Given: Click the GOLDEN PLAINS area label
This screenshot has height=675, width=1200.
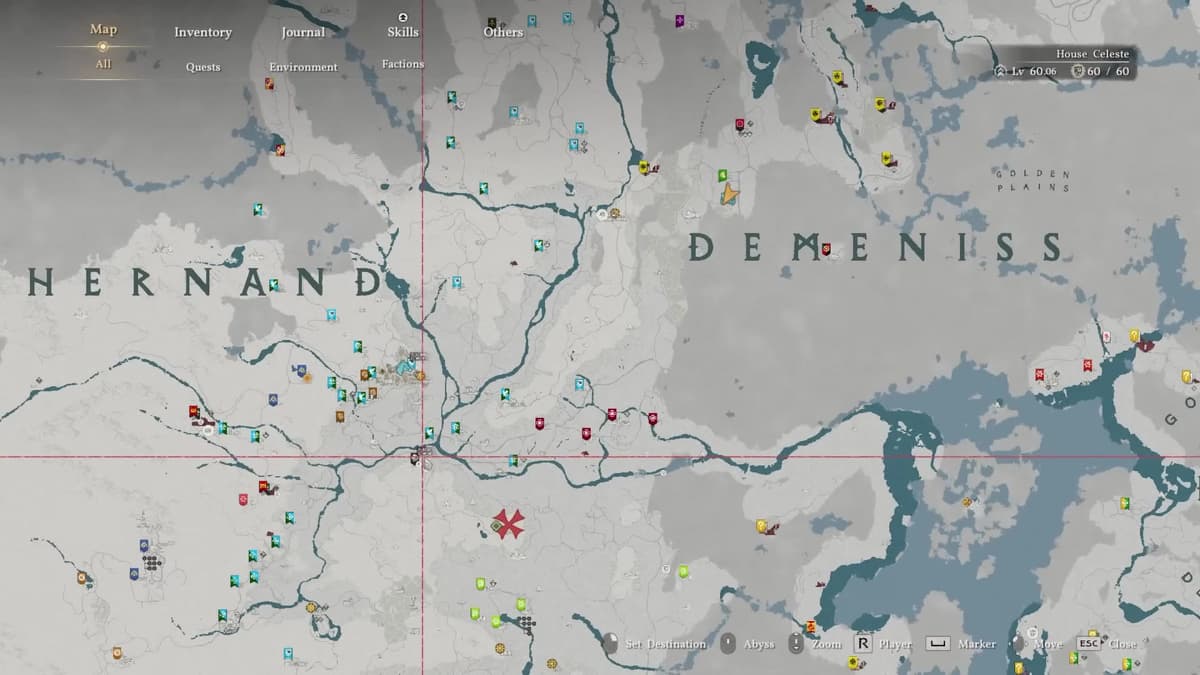Looking at the screenshot, I should click(1033, 180).
